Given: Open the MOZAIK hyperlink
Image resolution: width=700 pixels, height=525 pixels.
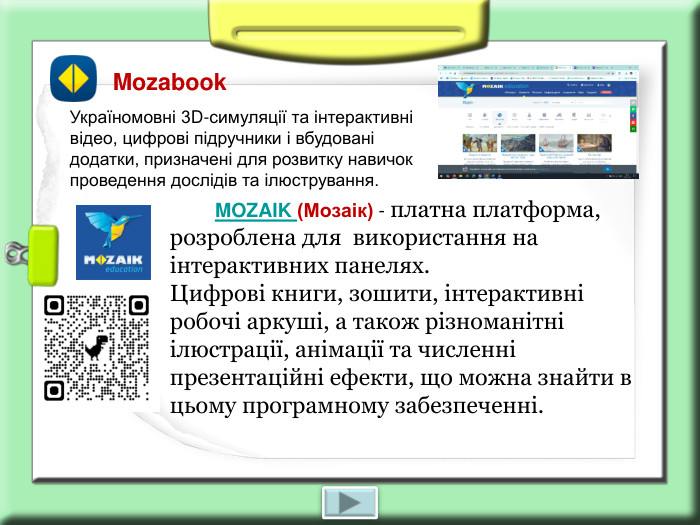Looking at the screenshot, I should coord(255,210).
